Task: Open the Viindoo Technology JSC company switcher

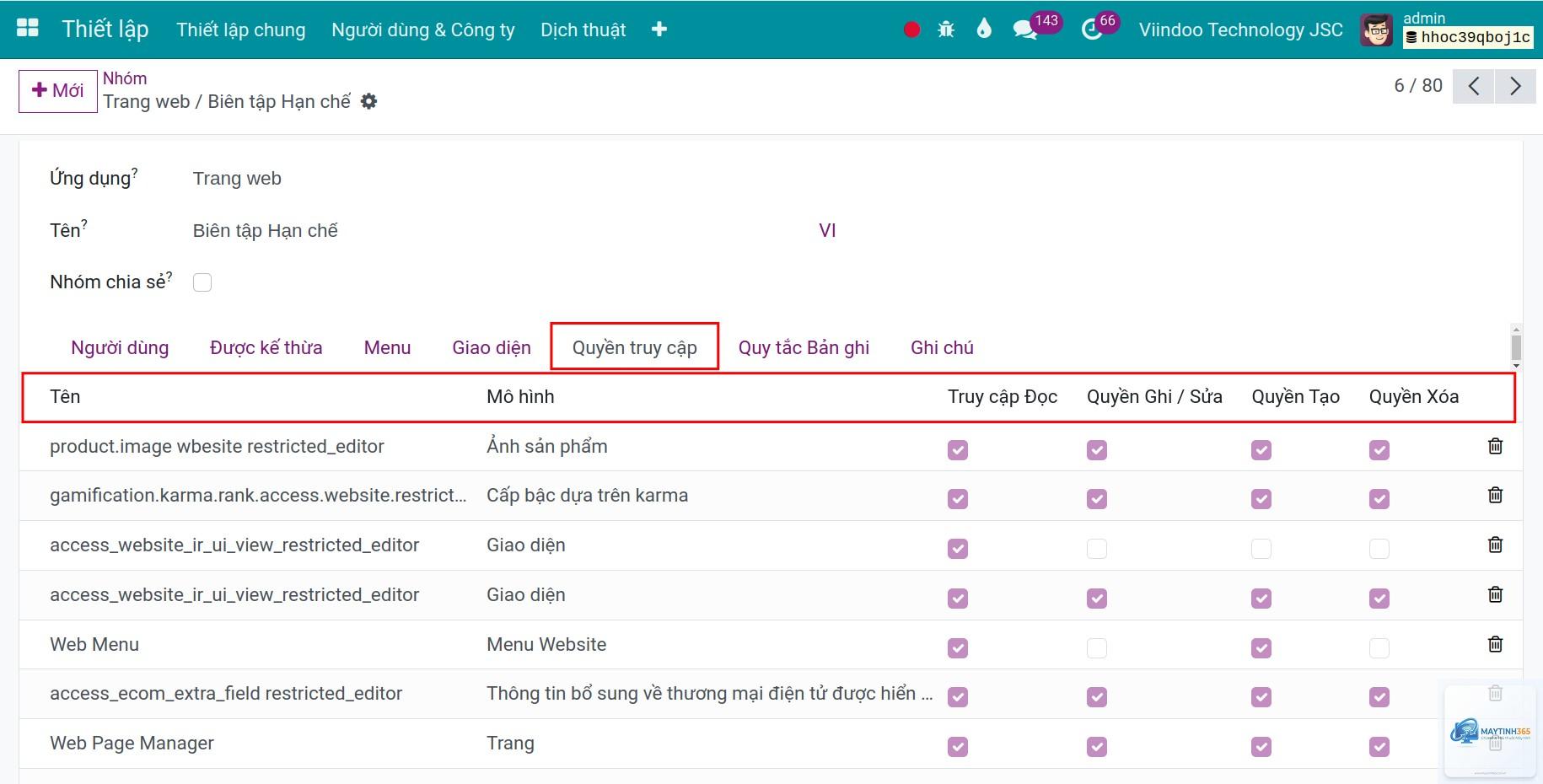Action: click(1241, 30)
